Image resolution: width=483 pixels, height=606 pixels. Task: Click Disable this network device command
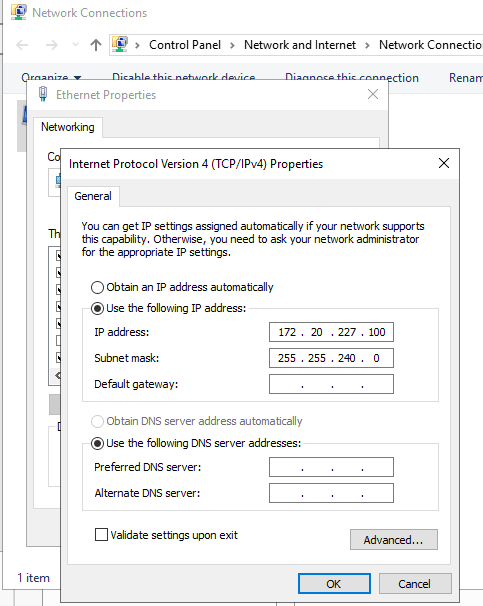pyautogui.click(x=184, y=76)
